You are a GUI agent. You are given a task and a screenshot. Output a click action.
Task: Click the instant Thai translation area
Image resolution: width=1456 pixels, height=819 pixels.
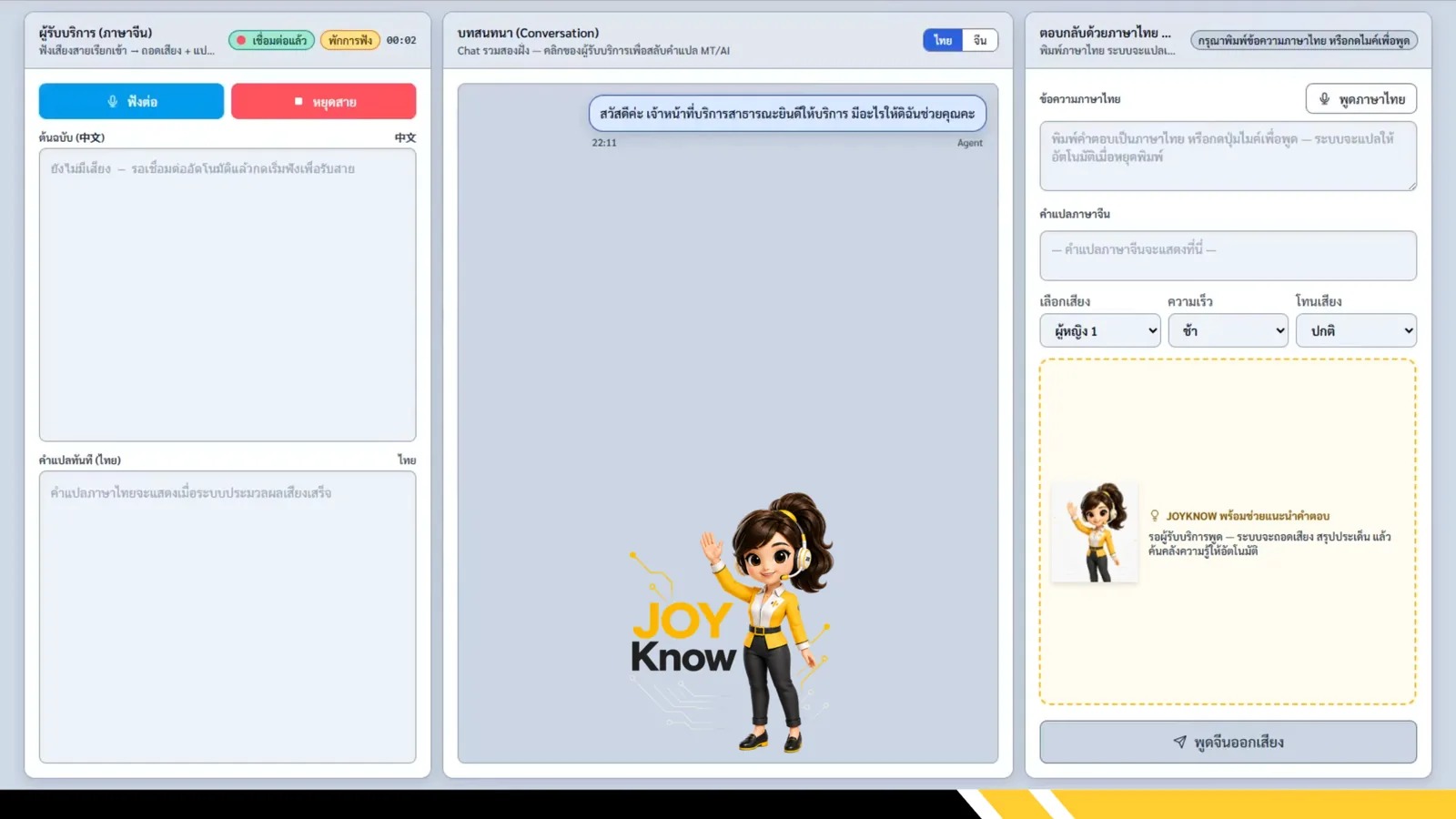[227, 617]
